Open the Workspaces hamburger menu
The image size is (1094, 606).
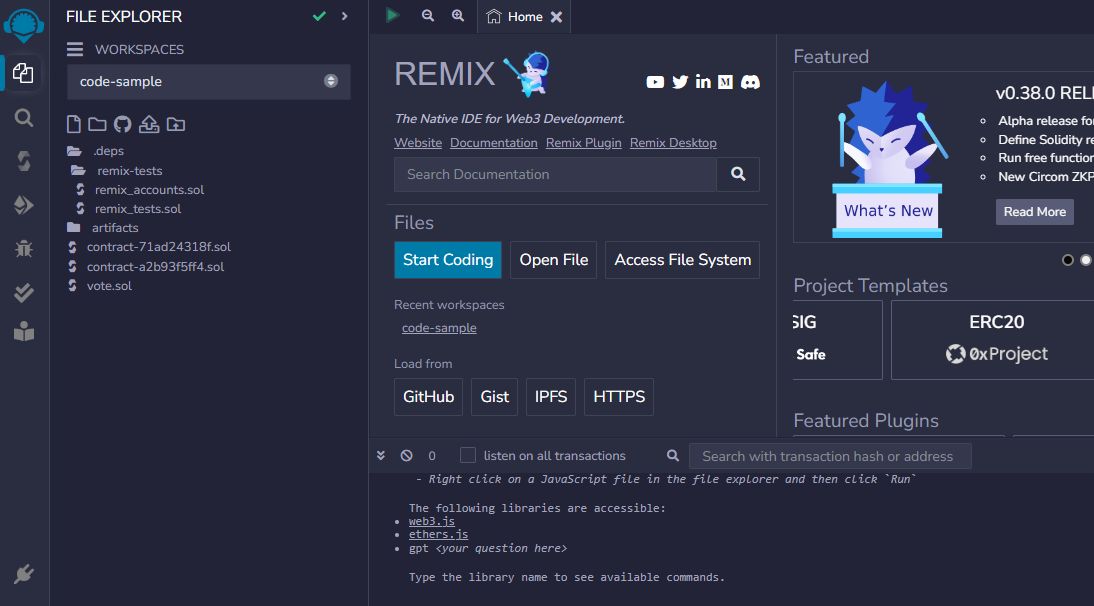tap(75, 50)
